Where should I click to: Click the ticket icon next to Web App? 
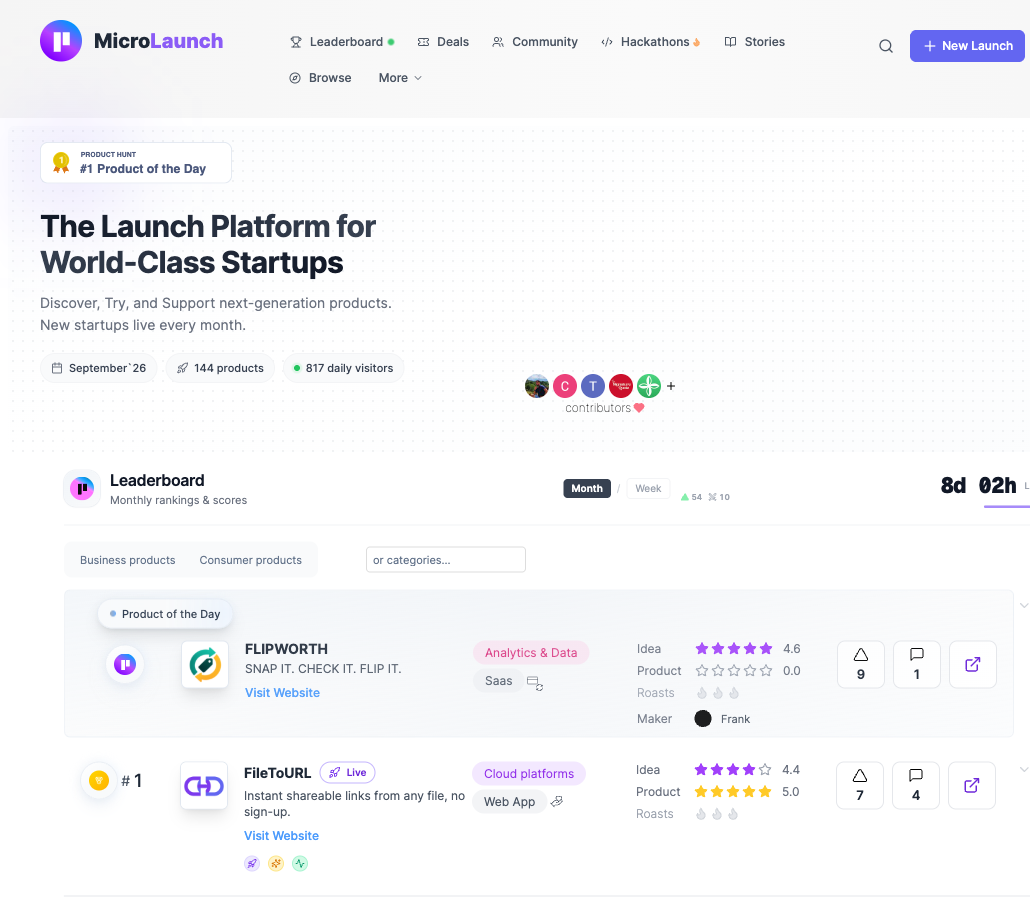click(557, 801)
